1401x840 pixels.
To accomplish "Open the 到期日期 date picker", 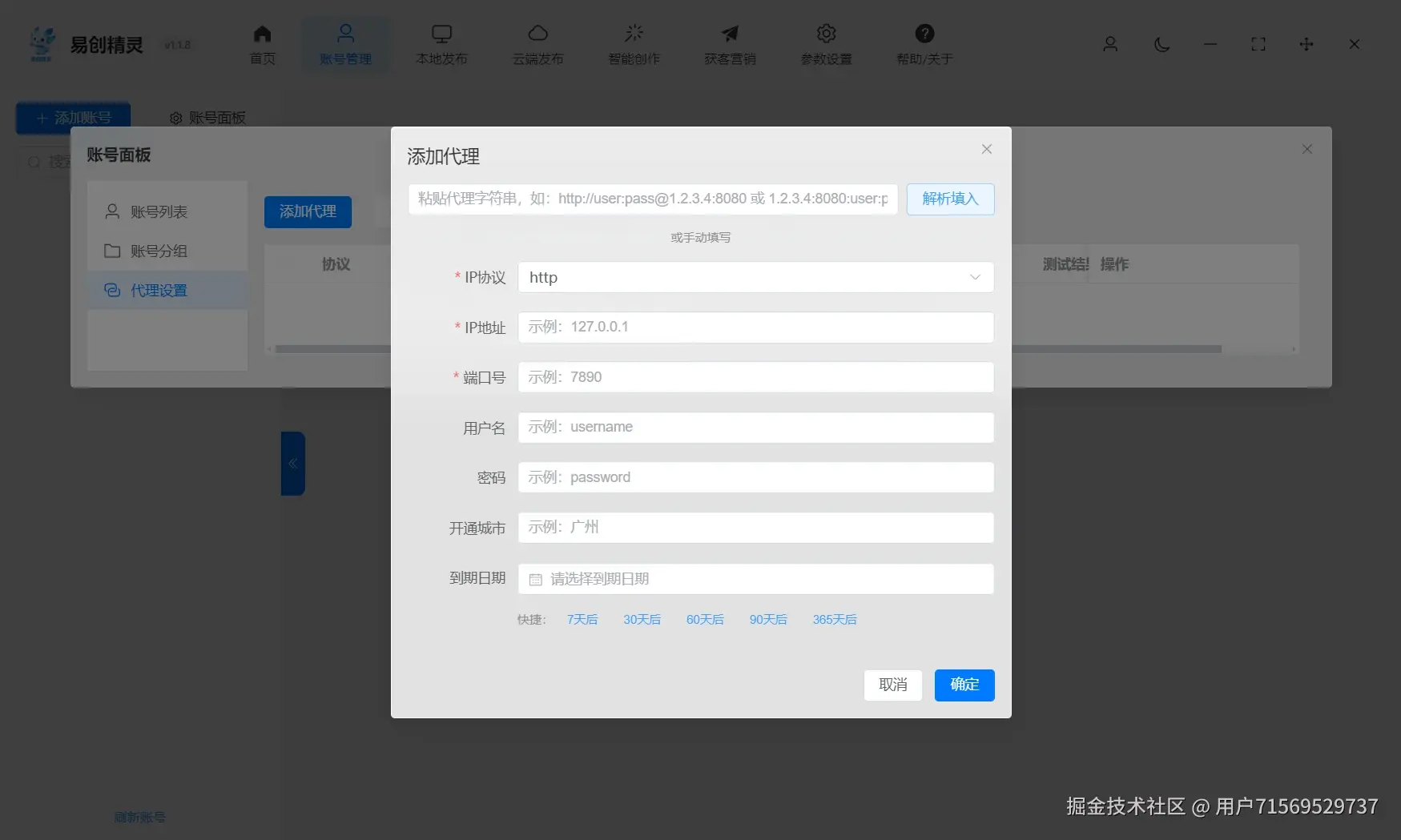I will coord(755,578).
